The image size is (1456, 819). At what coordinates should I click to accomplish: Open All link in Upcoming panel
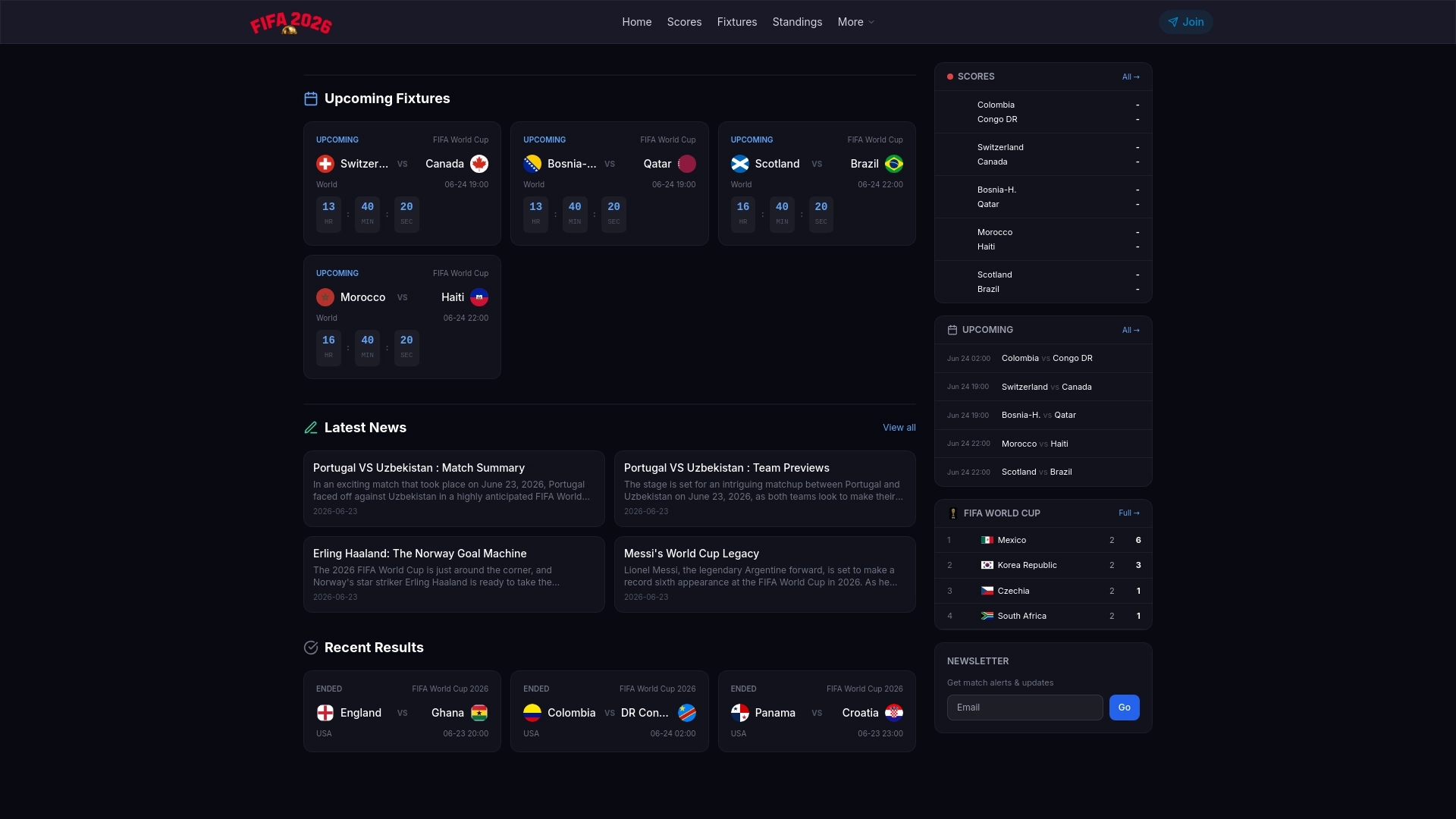click(x=1131, y=330)
